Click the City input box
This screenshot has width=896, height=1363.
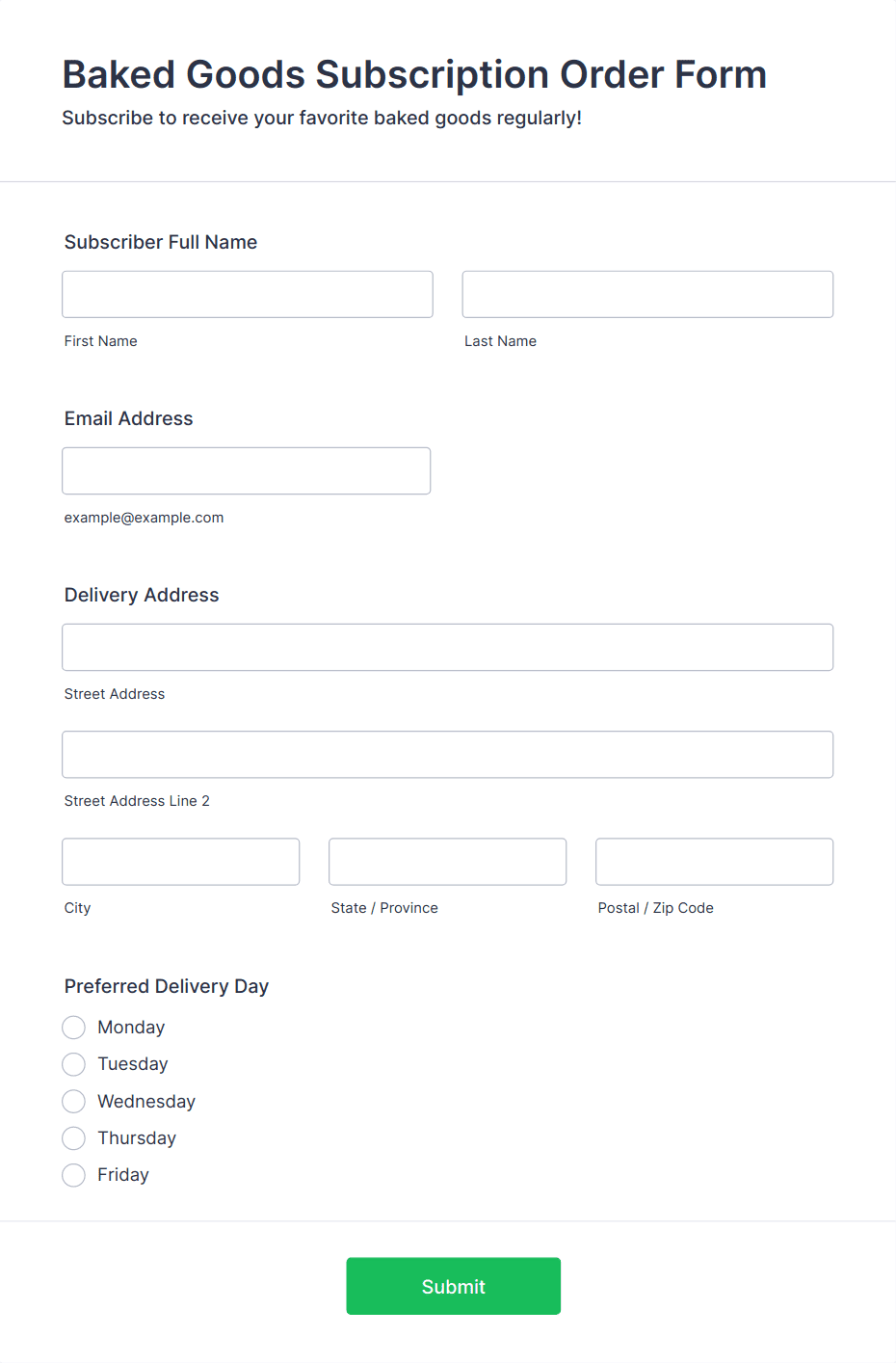pyautogui.click(x=181, y=861)
